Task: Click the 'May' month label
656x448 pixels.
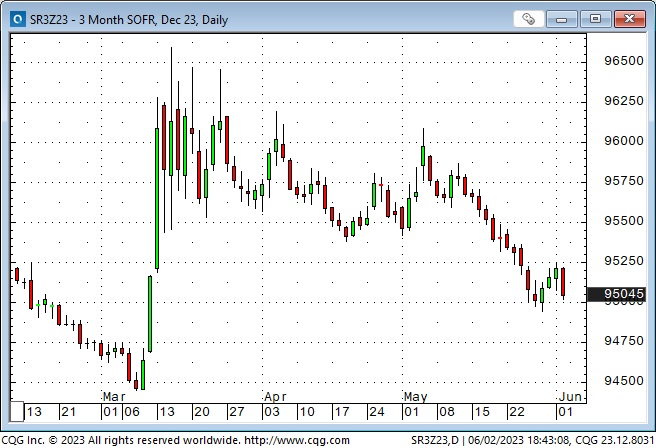Action: point(415,397)
